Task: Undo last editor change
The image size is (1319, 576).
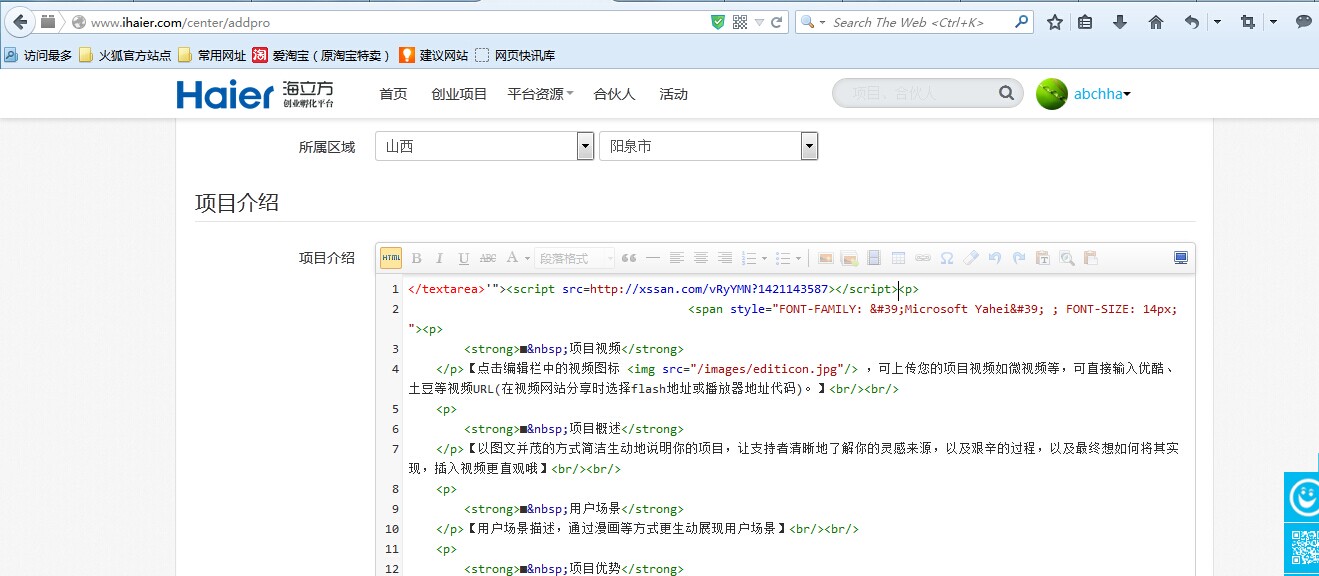Action: 995,258
